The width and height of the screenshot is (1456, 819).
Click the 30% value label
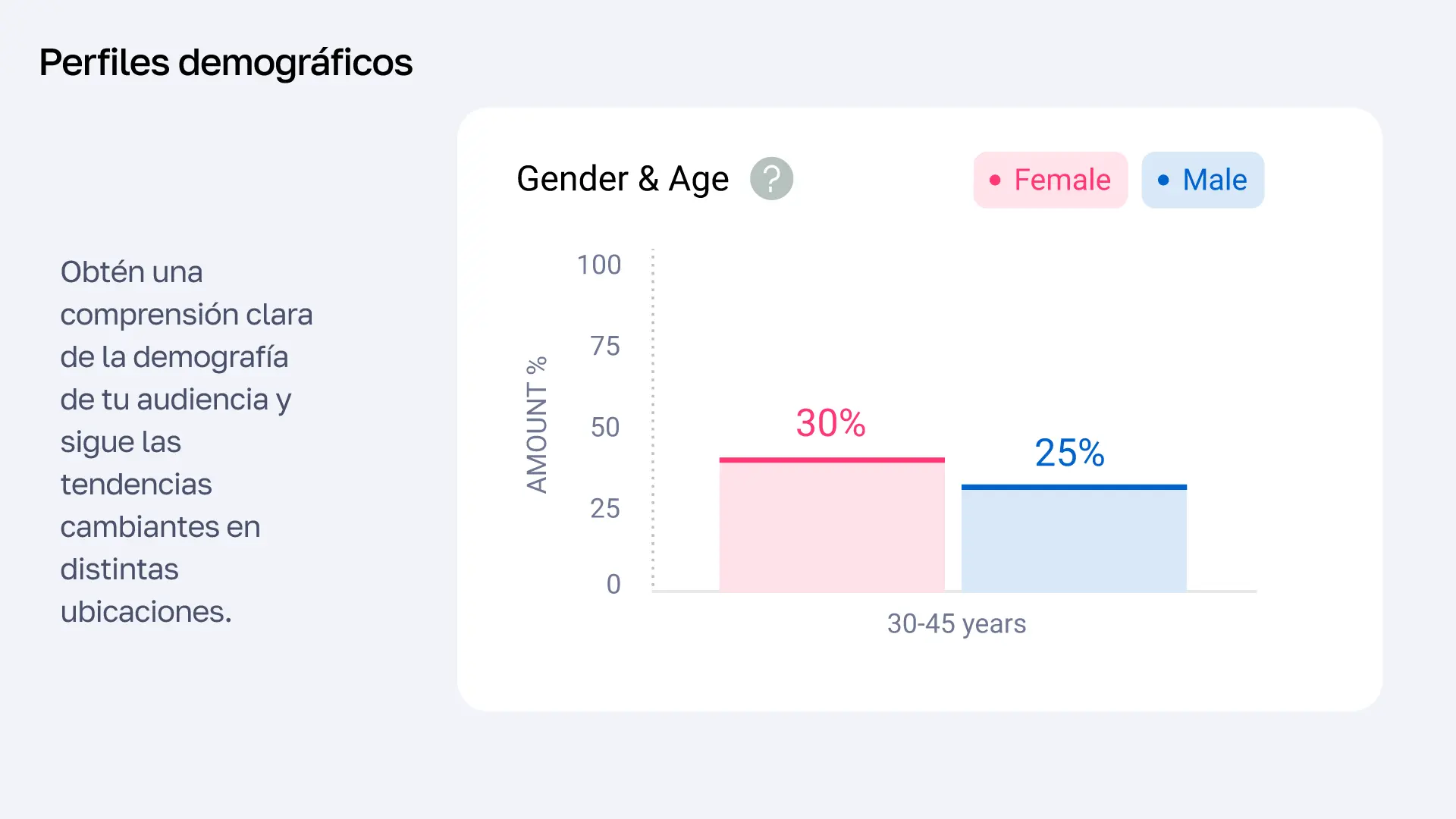coord(830,423)
